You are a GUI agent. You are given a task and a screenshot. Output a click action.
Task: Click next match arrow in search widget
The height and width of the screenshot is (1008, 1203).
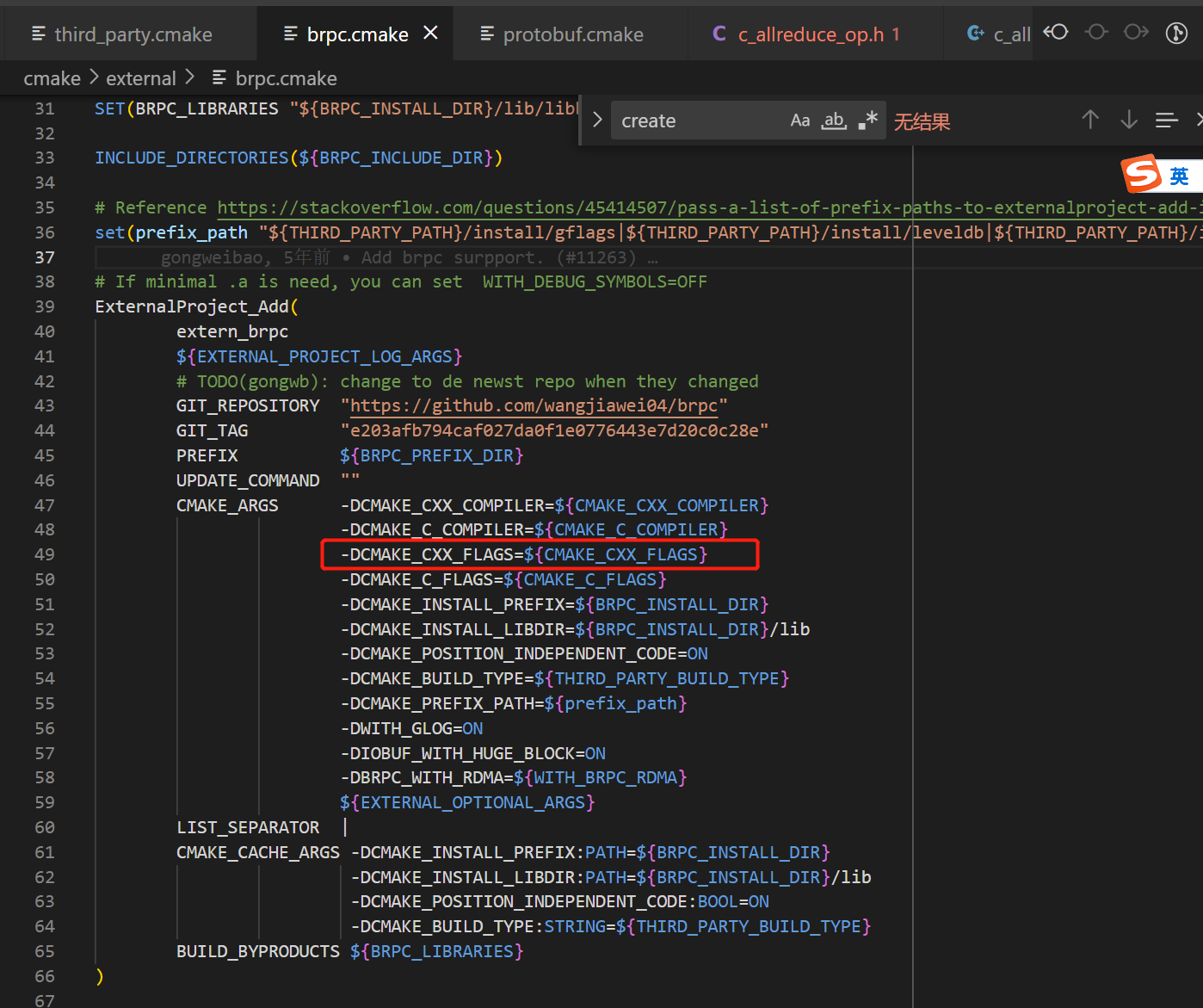point(1128,120)
